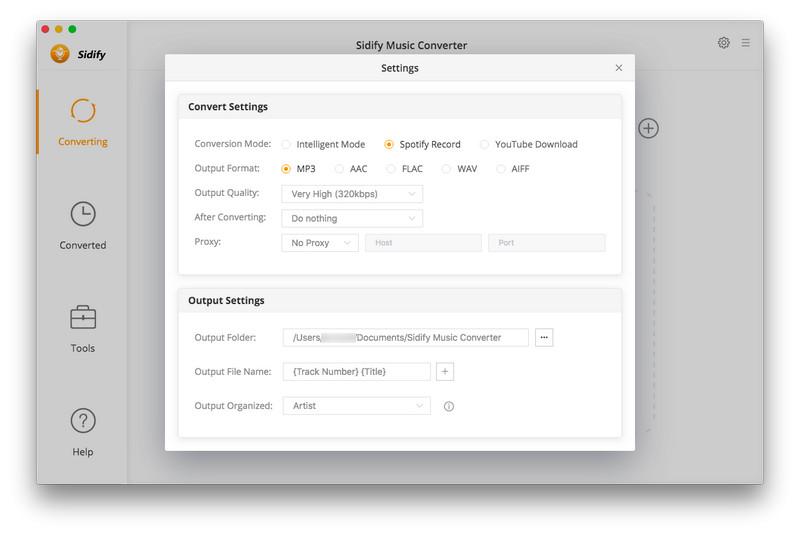Choose FLAC output format
The image size is (800, 536).
pyautogui.click(x=405, y=169)
